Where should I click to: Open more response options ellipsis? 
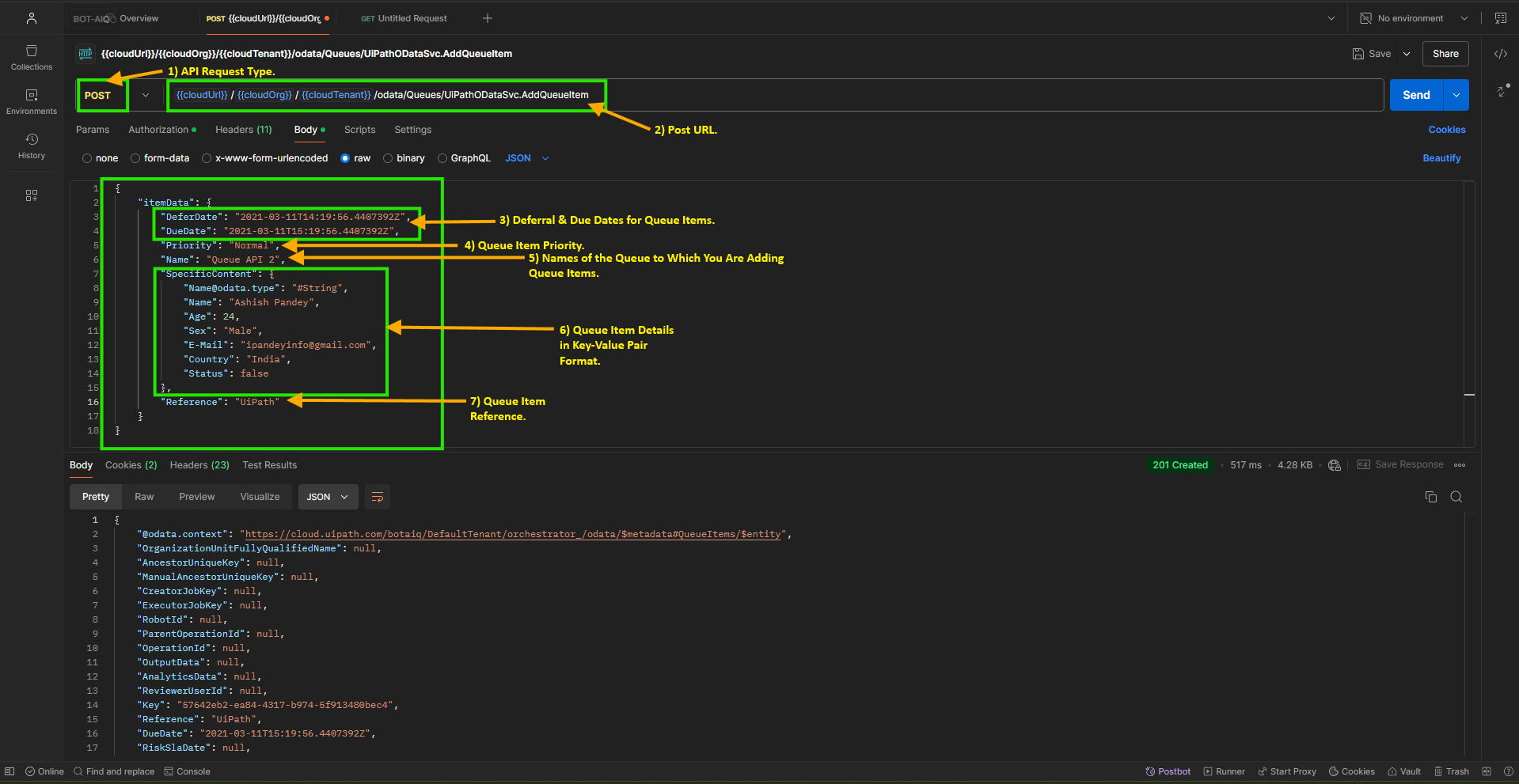[x=1460, y=465]
